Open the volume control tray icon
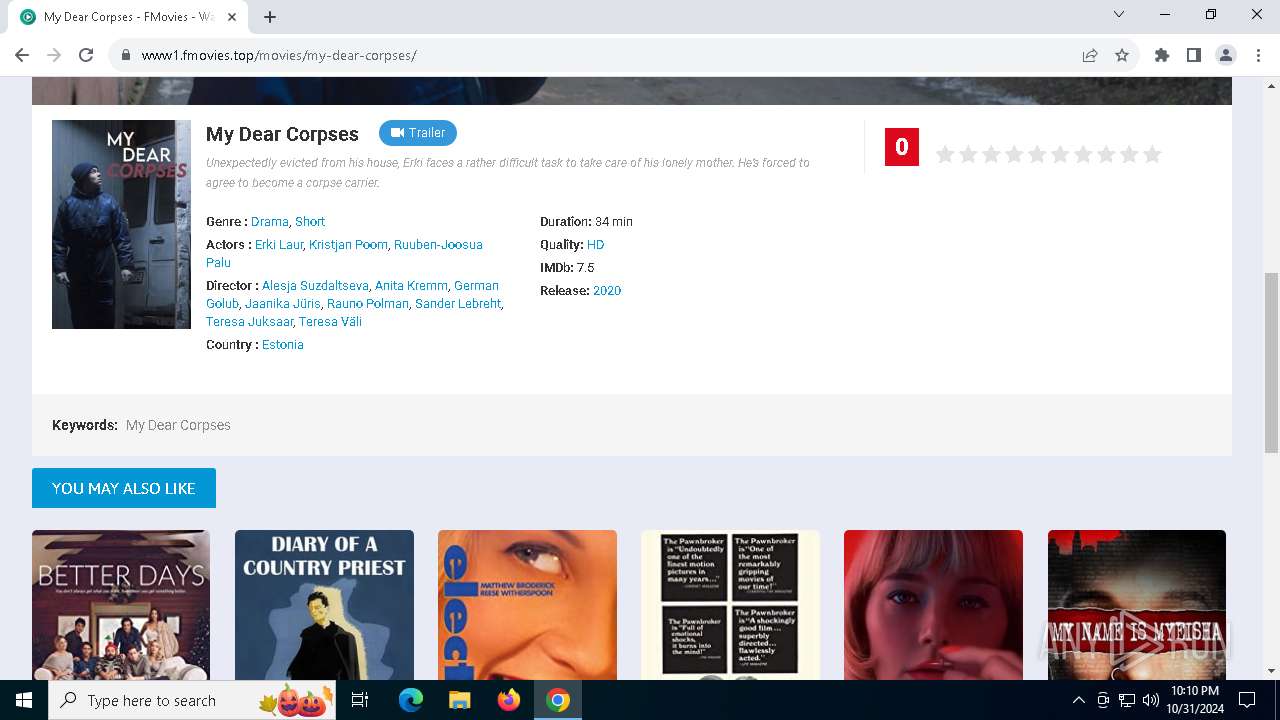Screen dimensions: 1280x720 point(1151,700)
